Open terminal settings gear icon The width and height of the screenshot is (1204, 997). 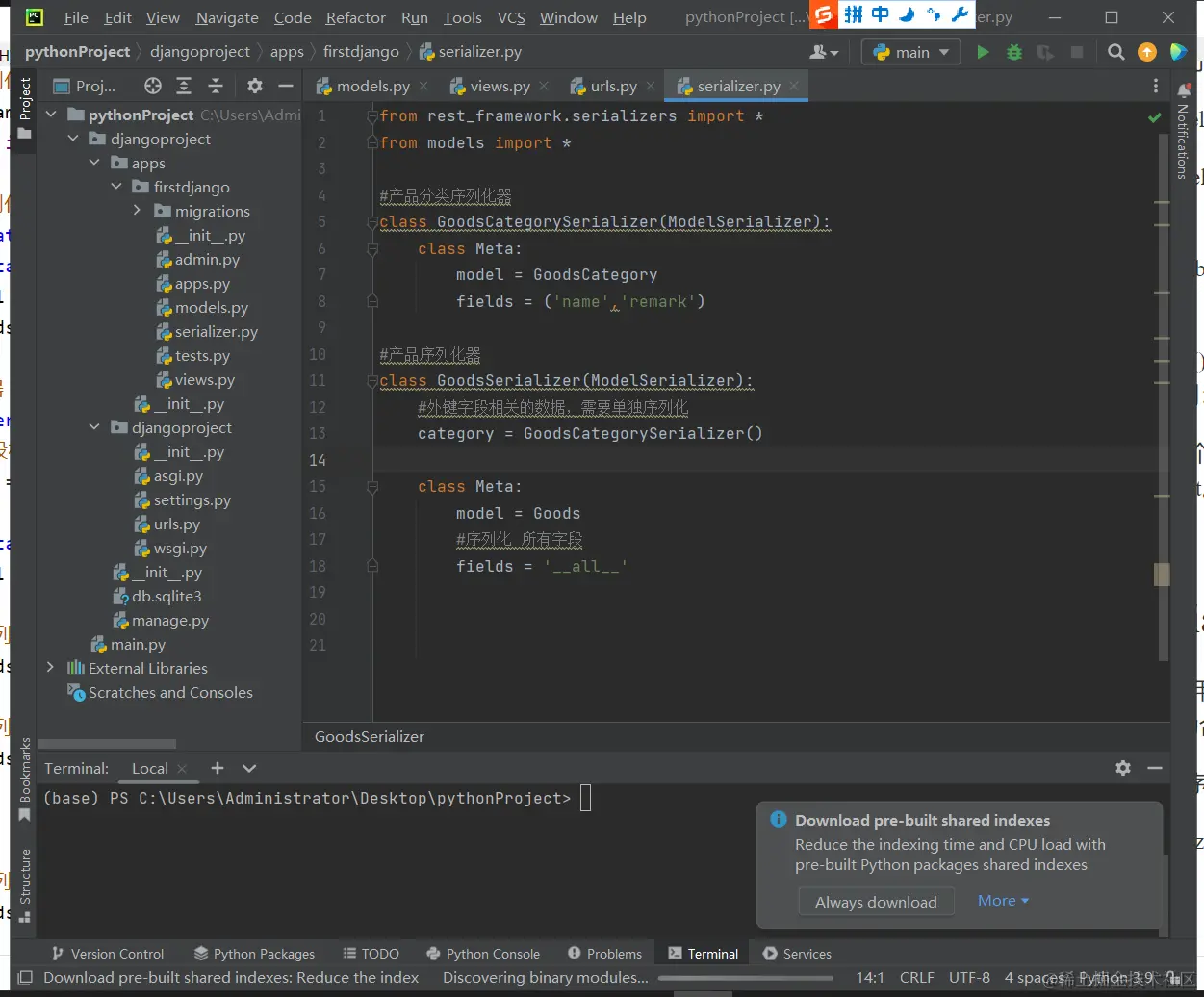(1122, 768)
